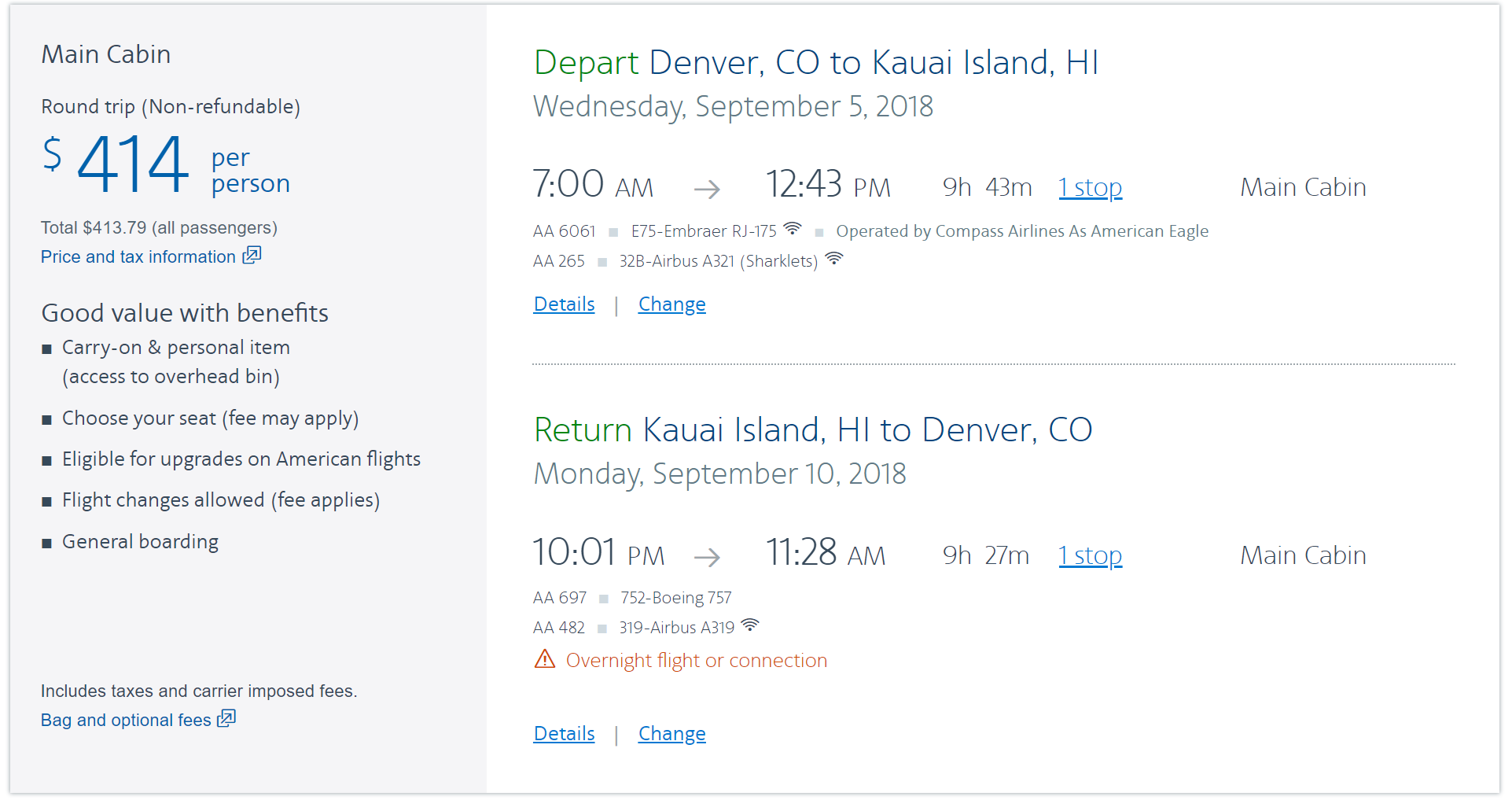Screen dimensions: 1512x811
Task: Open Bag and optional fees link
Action: 126,721
